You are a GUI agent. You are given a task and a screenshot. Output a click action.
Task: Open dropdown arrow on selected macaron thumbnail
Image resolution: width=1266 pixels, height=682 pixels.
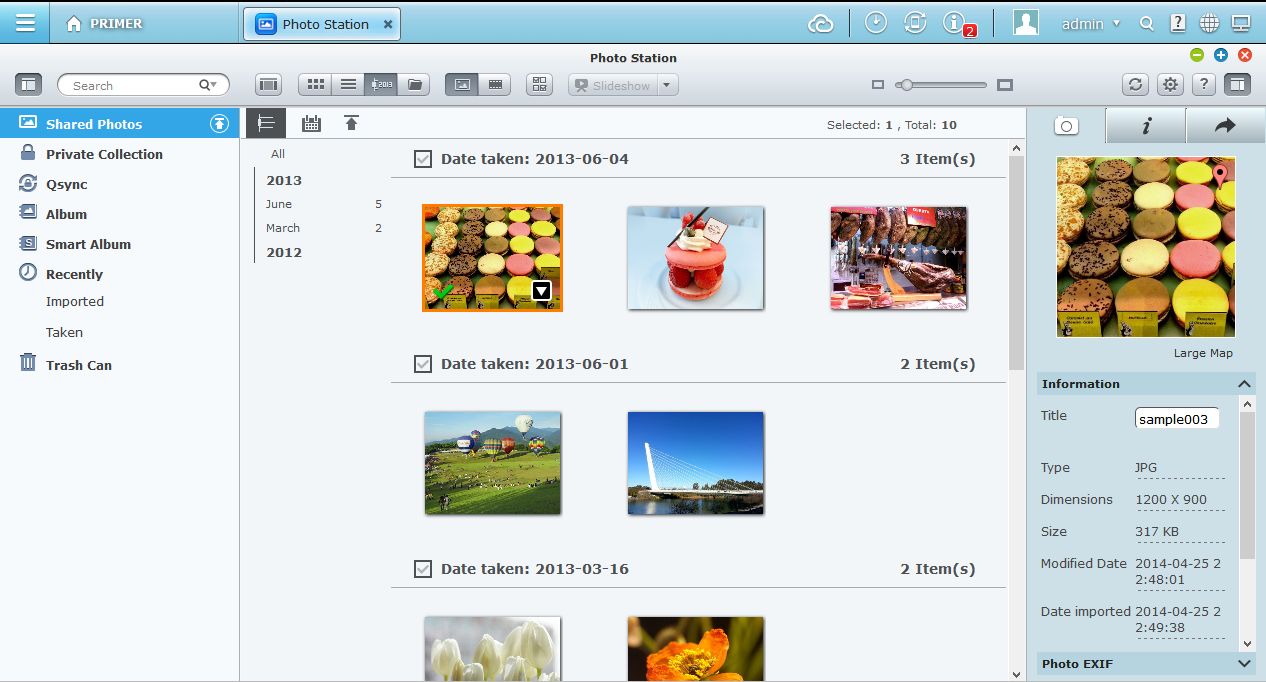point(541,291)
